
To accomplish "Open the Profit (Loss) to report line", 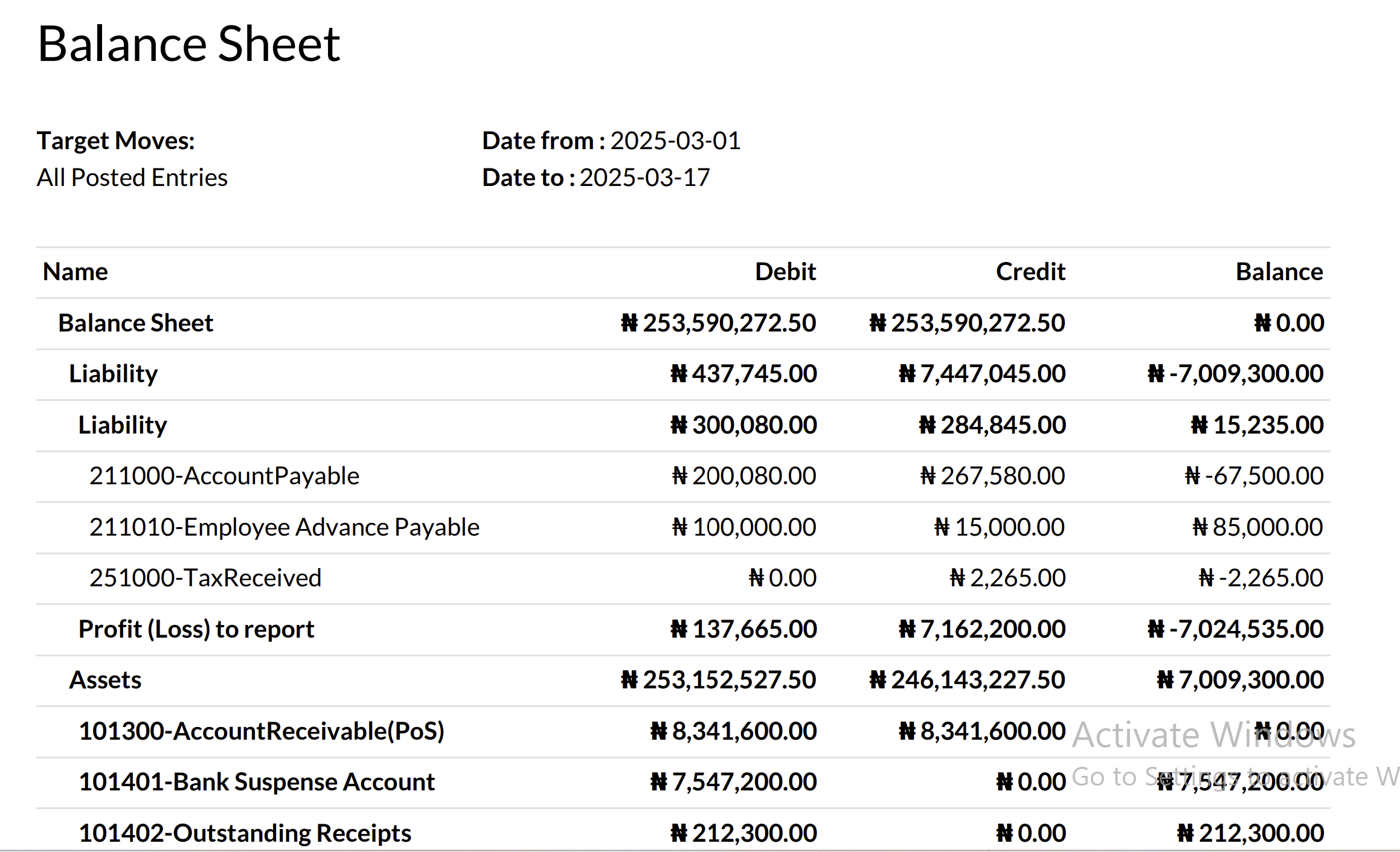I will pyautogui.click(x=196, y=629).
